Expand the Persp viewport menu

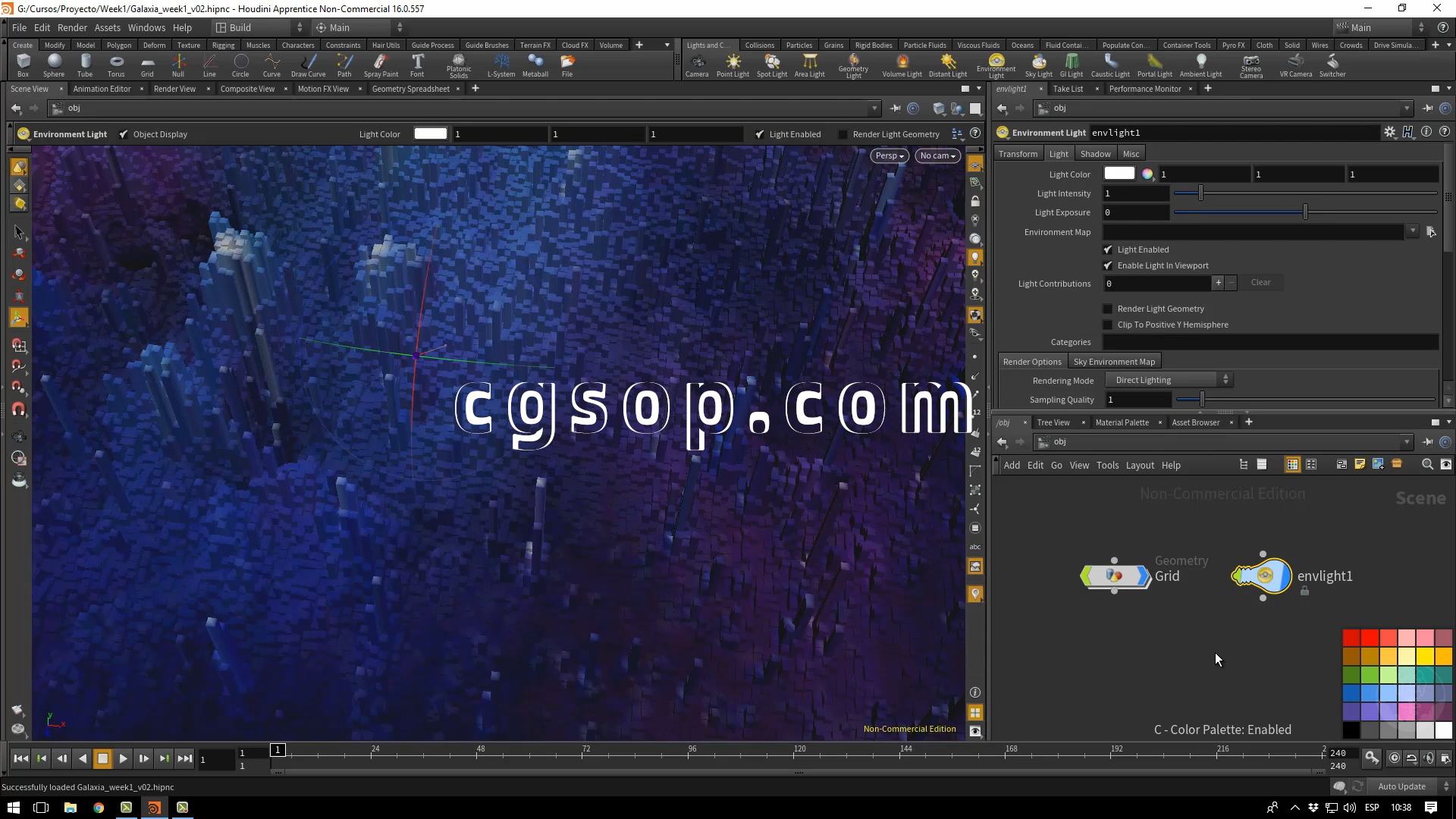coord(890,155)
